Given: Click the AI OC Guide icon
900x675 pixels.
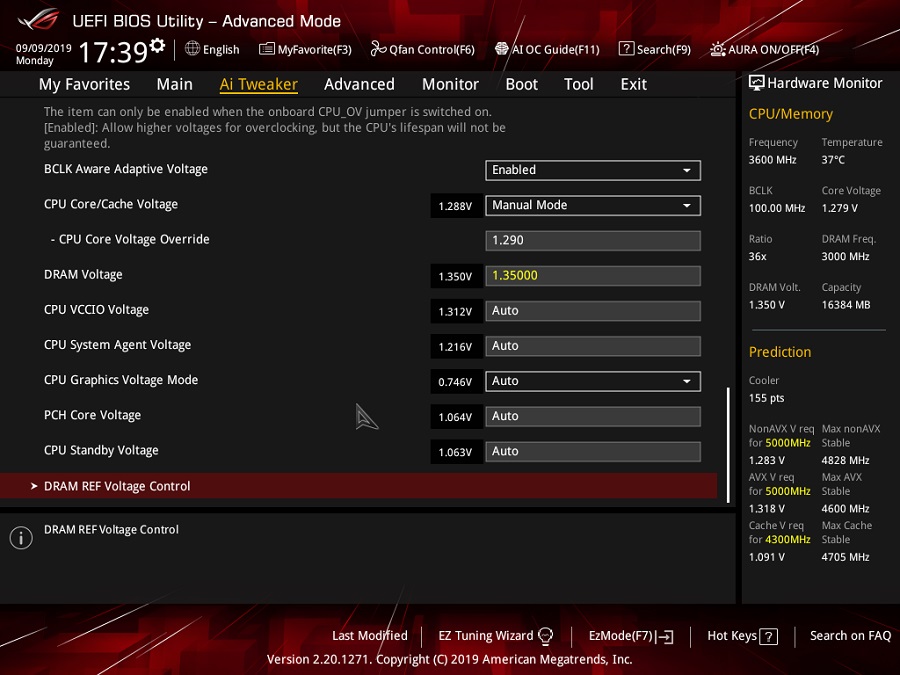Looking at the screenshot, I should pos(502,49).
